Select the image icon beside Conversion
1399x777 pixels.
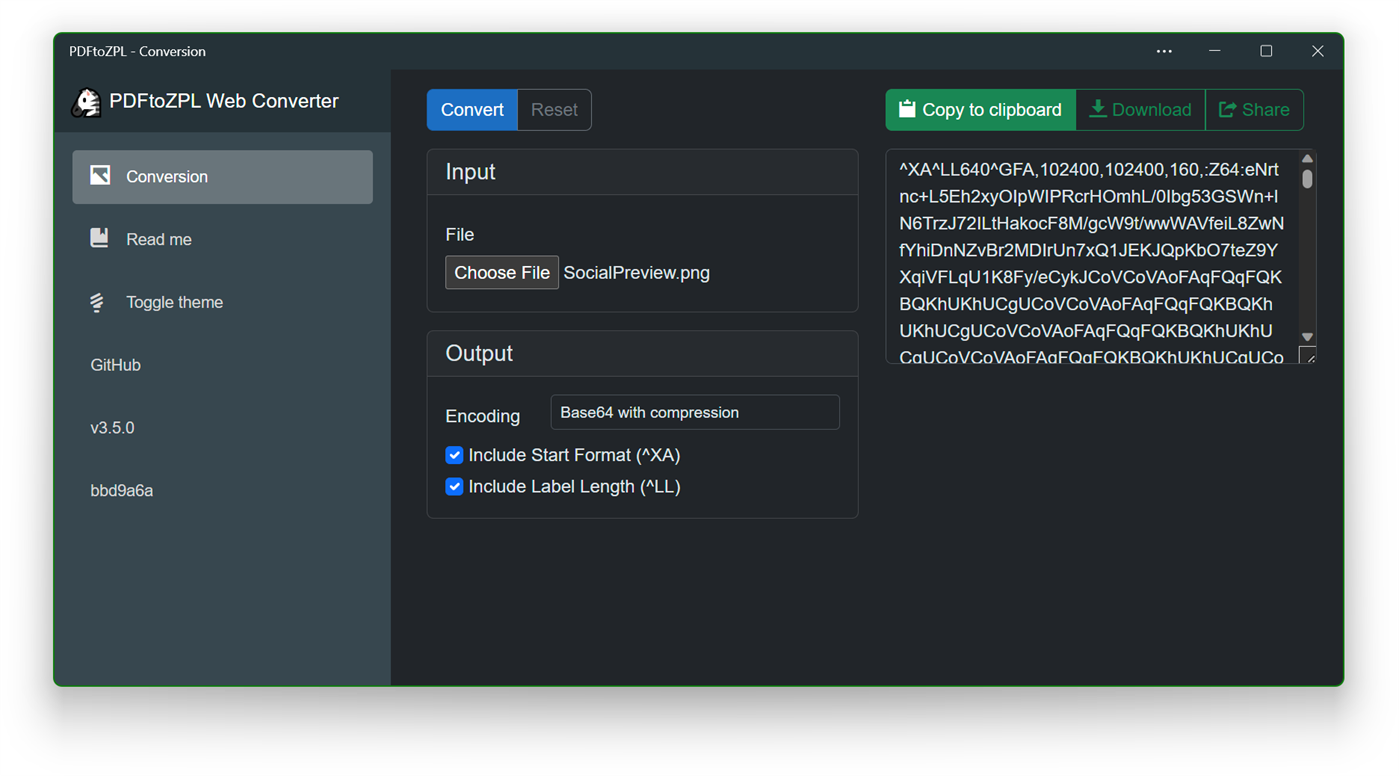[100, 176]
